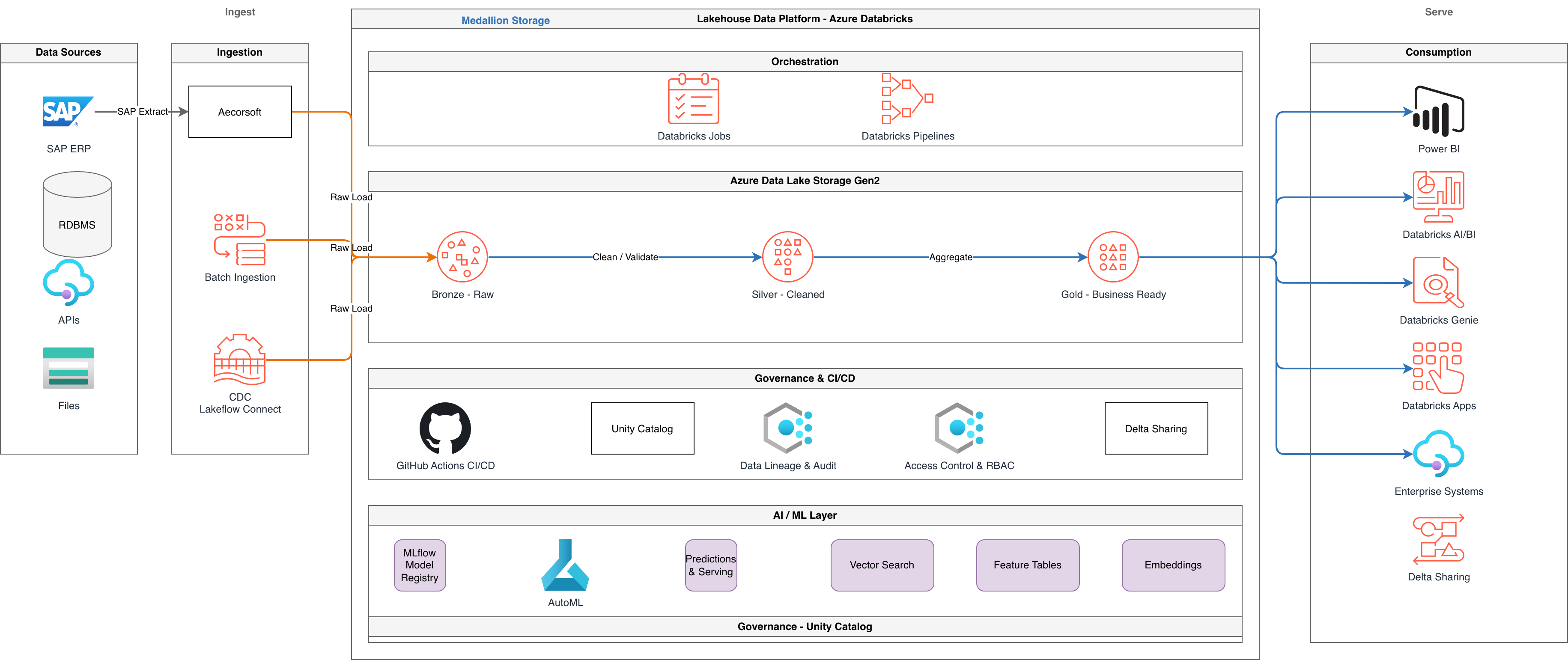
Task: Click the Aggregate arrow label
Action: 950,257
